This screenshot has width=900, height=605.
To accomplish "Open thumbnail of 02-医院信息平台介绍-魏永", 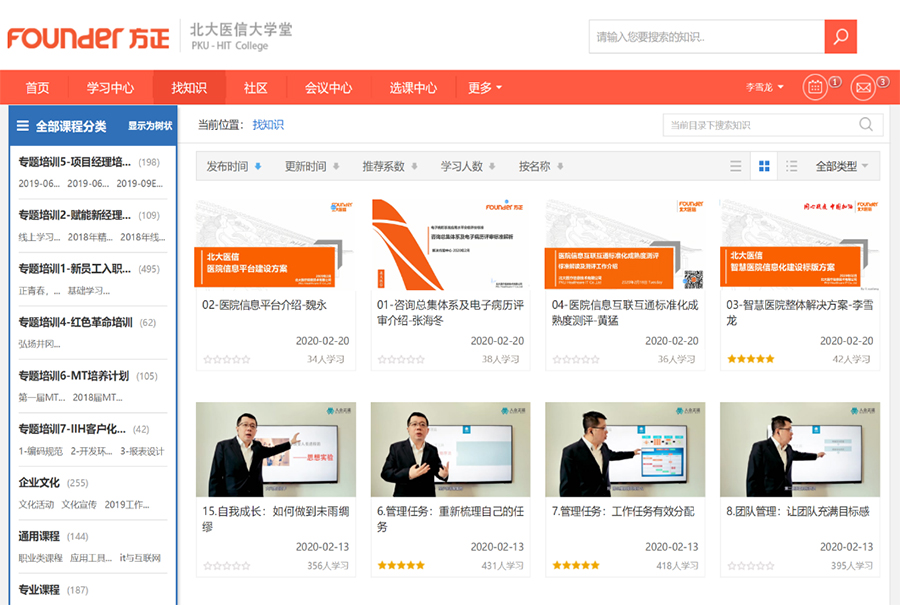I will [x=276, y=245].
